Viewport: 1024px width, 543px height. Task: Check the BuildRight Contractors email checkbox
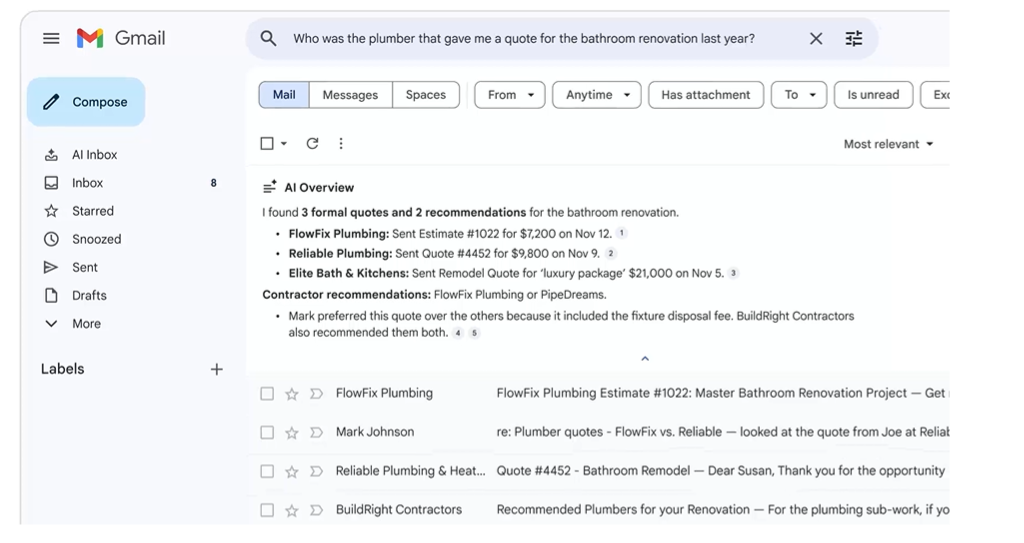(267, 510)
